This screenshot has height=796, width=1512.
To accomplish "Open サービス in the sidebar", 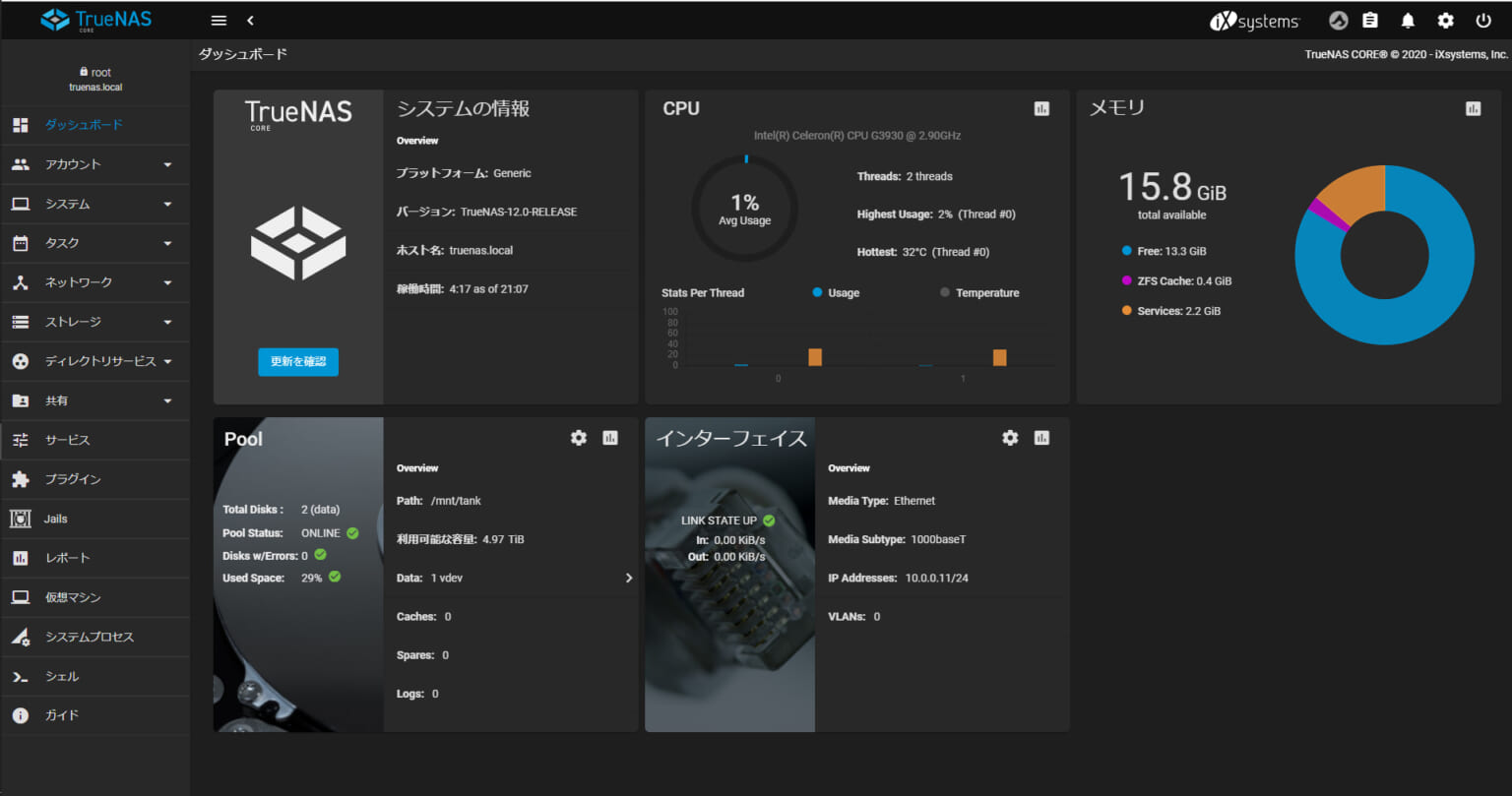I will click(67, 440).
